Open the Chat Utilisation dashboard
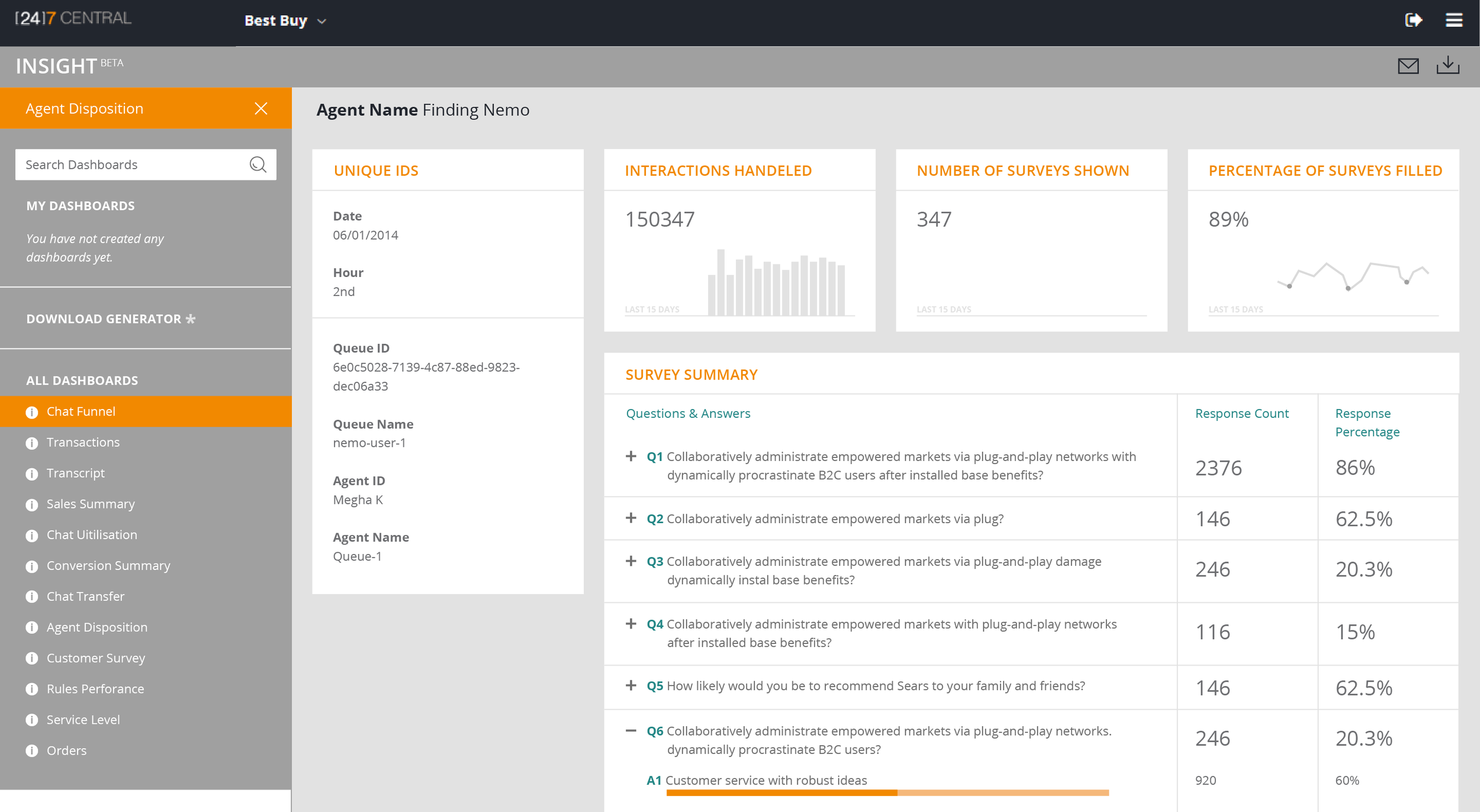Image resolution: width=1480 pixels, height=812 pixels. (x=92, y=534)
